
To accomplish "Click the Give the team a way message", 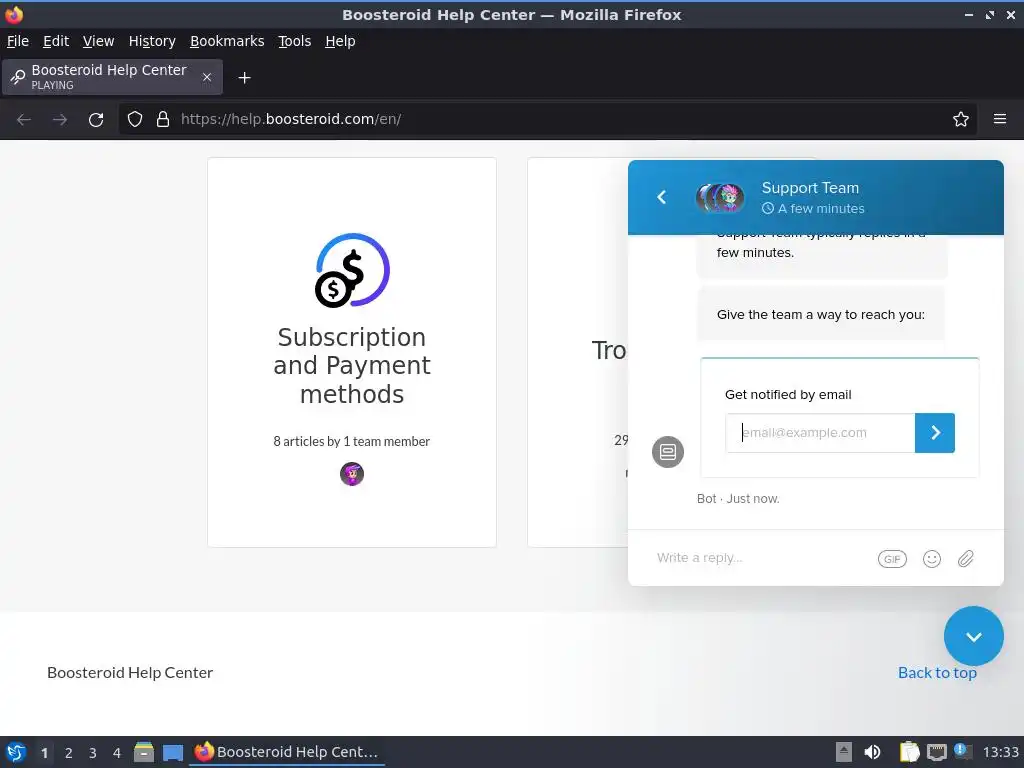I will pos(821,315).
